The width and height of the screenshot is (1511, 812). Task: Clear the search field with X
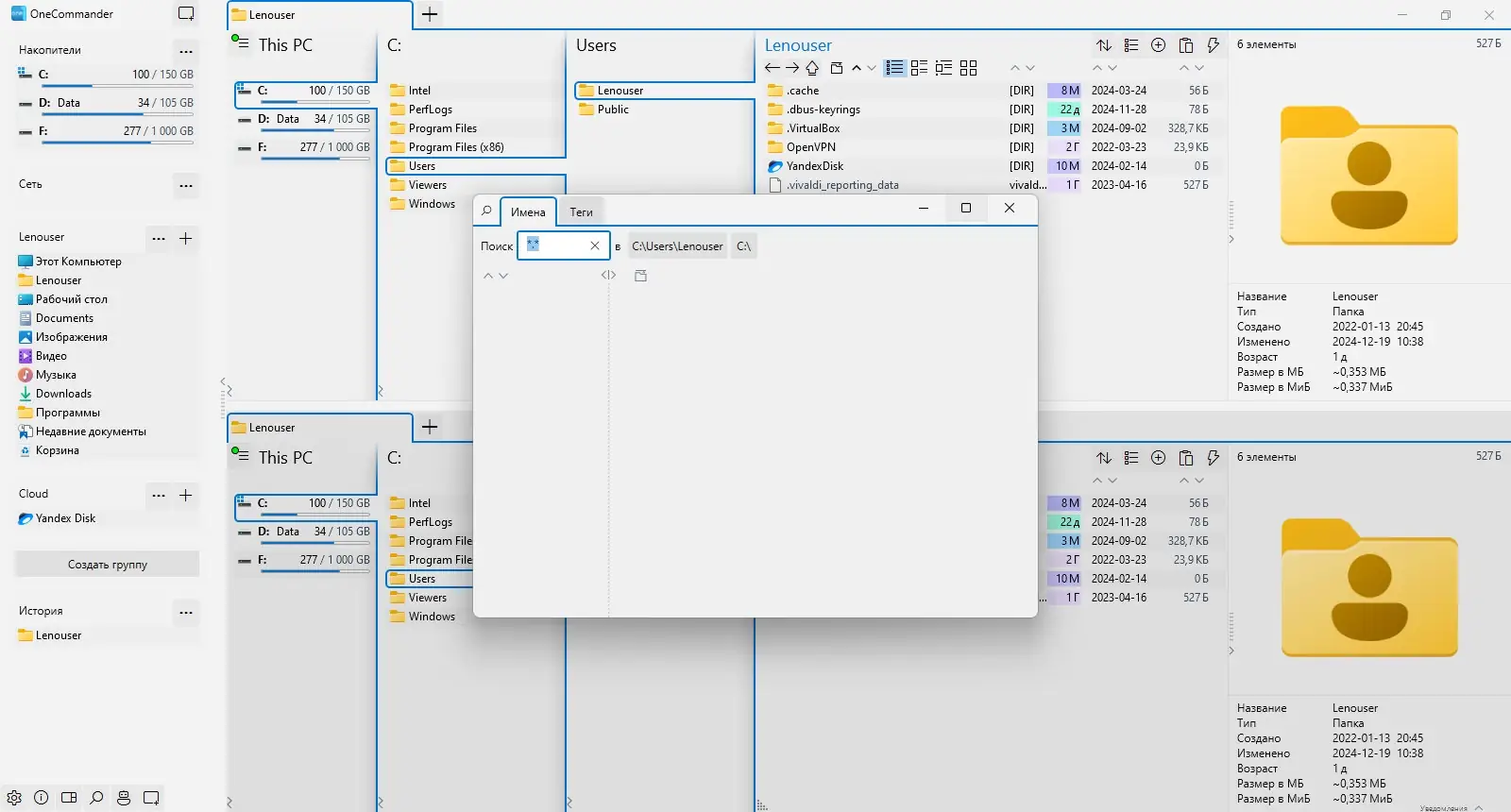595,245
